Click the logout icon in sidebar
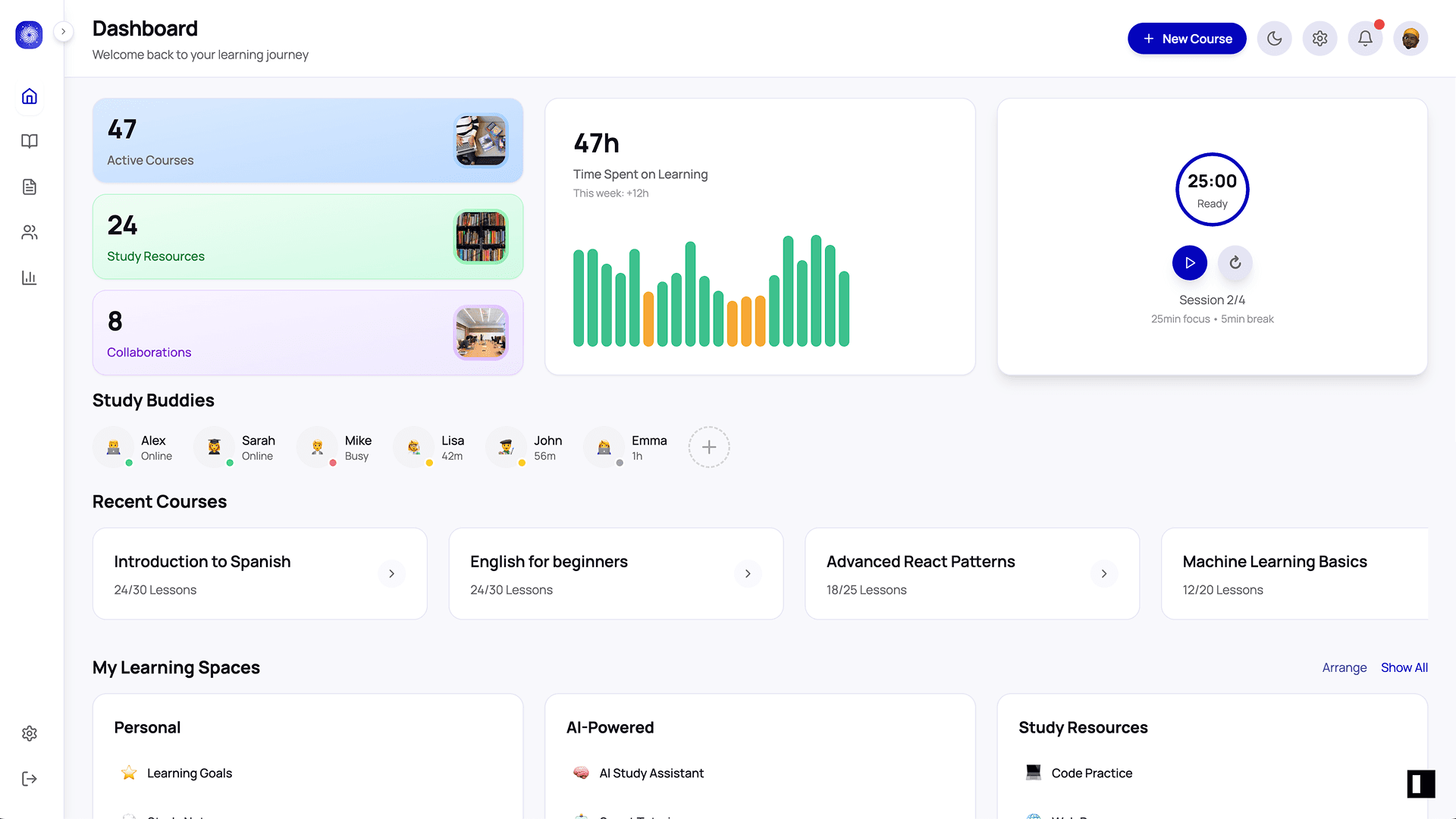This screenshot has width=1456, height=819. click(x=30, y=779)
